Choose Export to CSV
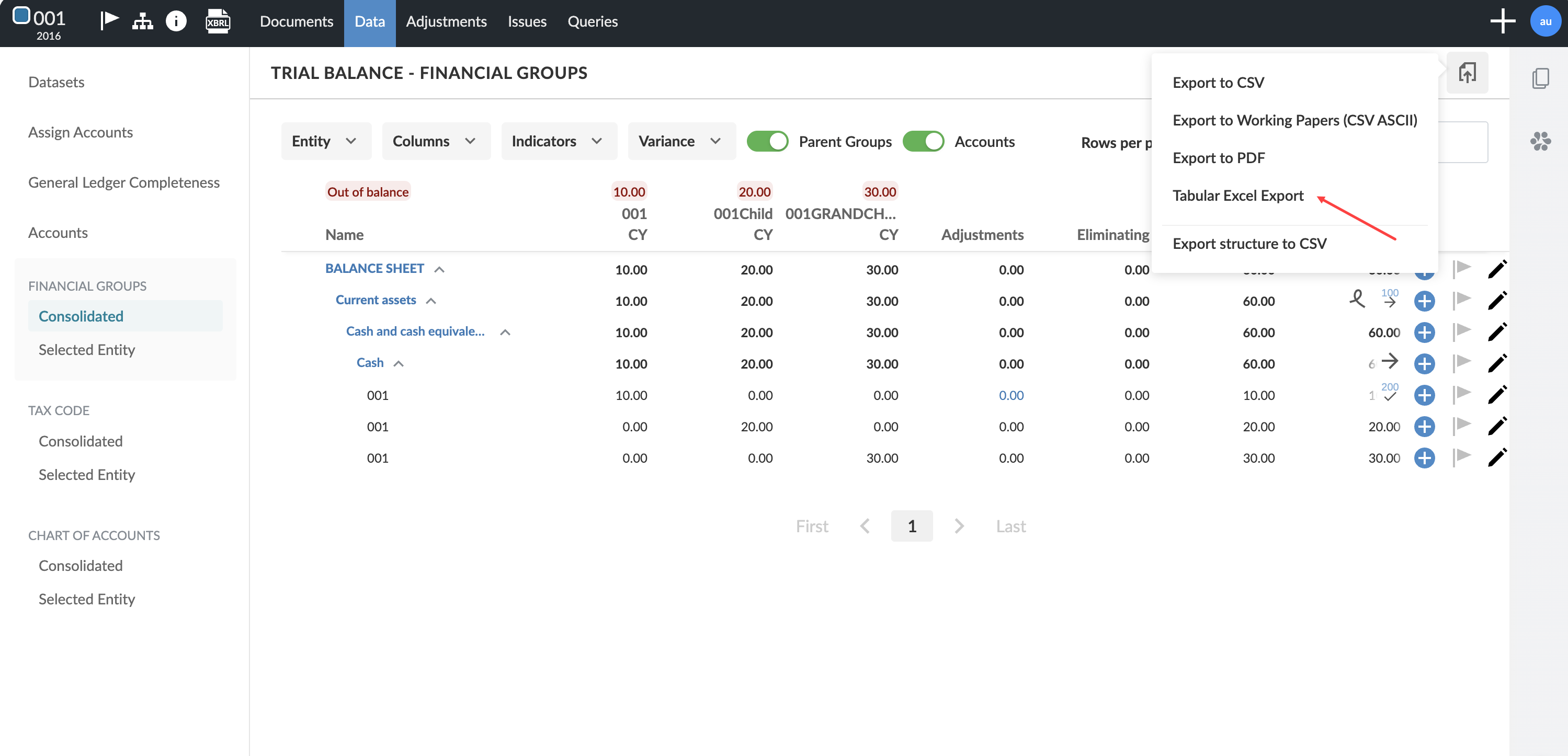Image resolution: width=1568 pixels, height=756 pixels. 1218,83
